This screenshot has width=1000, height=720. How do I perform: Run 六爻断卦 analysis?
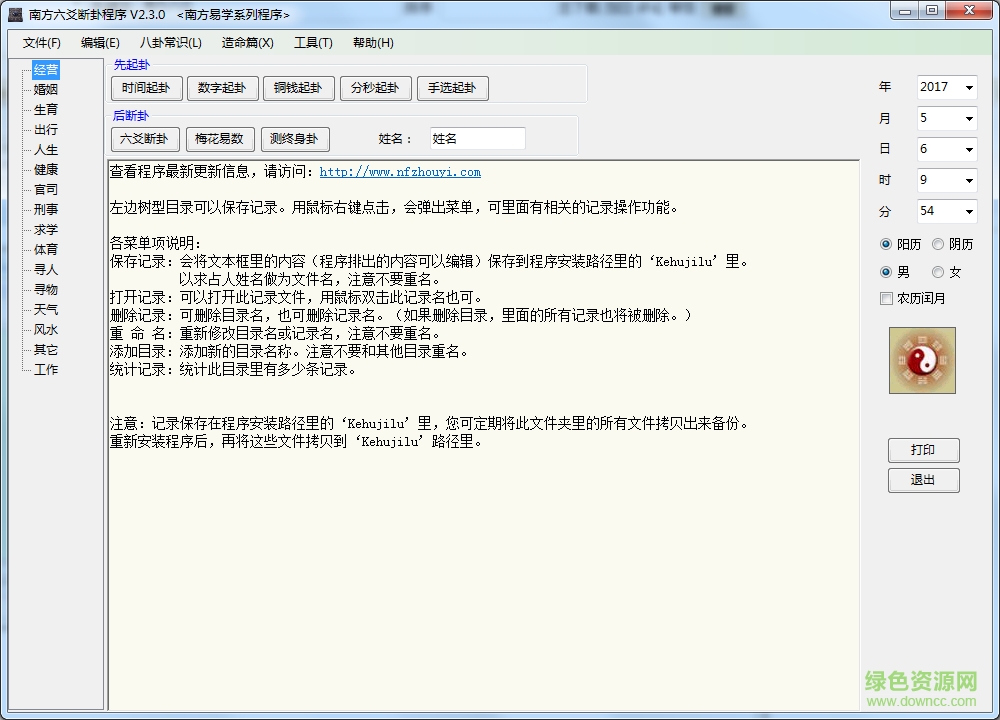[x=143, y=138]
